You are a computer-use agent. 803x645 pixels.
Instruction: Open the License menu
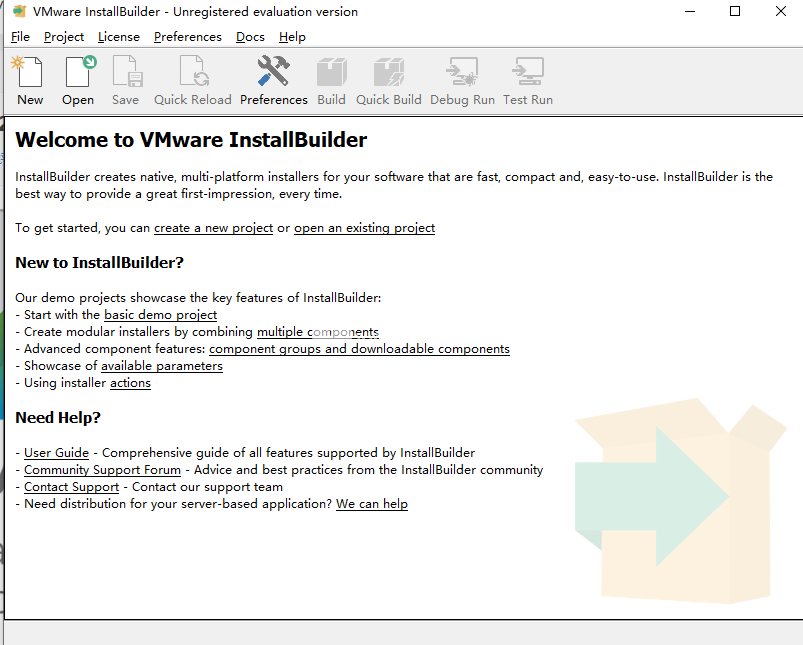[119, 37]
